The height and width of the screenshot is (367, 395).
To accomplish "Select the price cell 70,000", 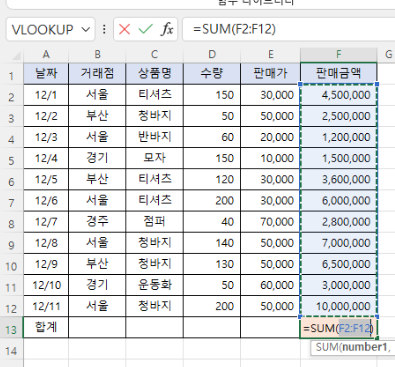I will coord(270,222).
